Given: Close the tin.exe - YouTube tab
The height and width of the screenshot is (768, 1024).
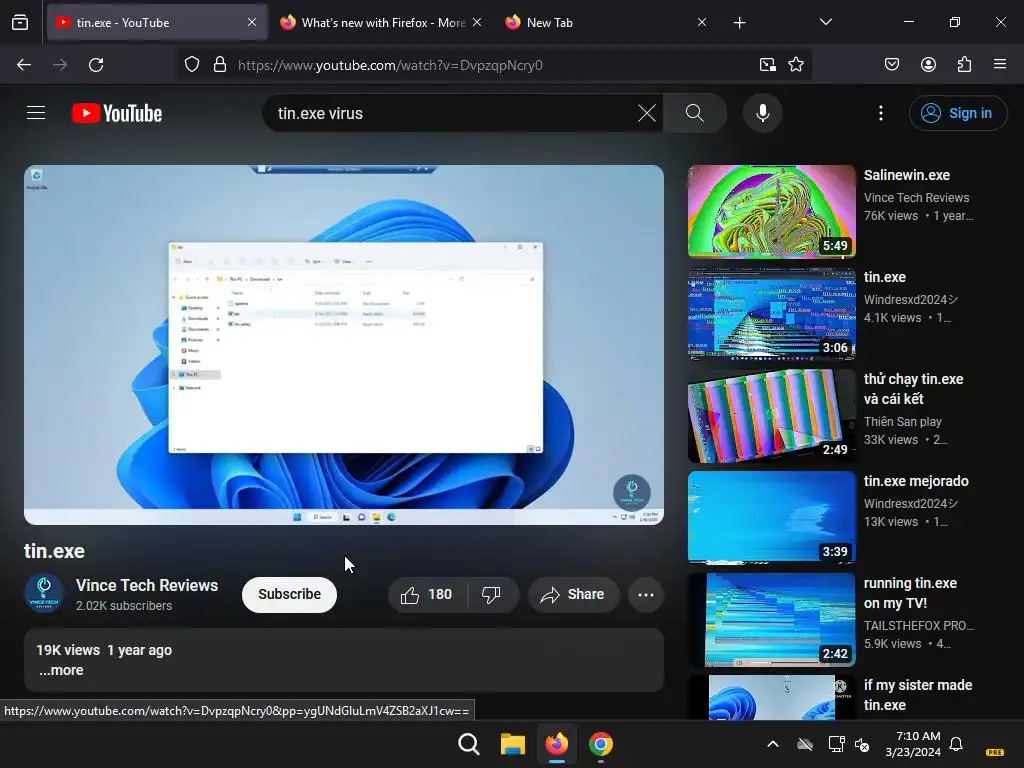Looking at the screenshot, I should [252, 22].
